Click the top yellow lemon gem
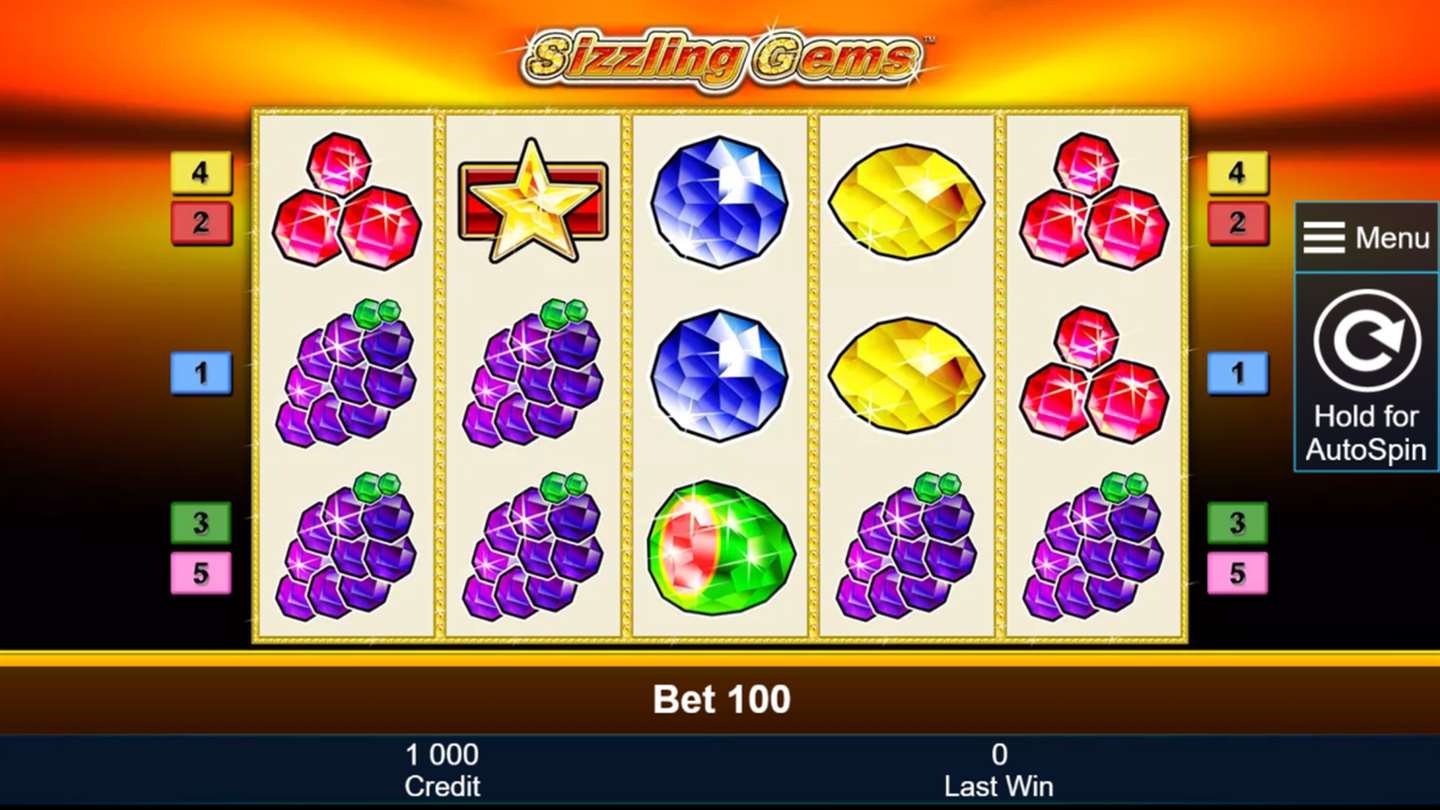 click(906, 202)
